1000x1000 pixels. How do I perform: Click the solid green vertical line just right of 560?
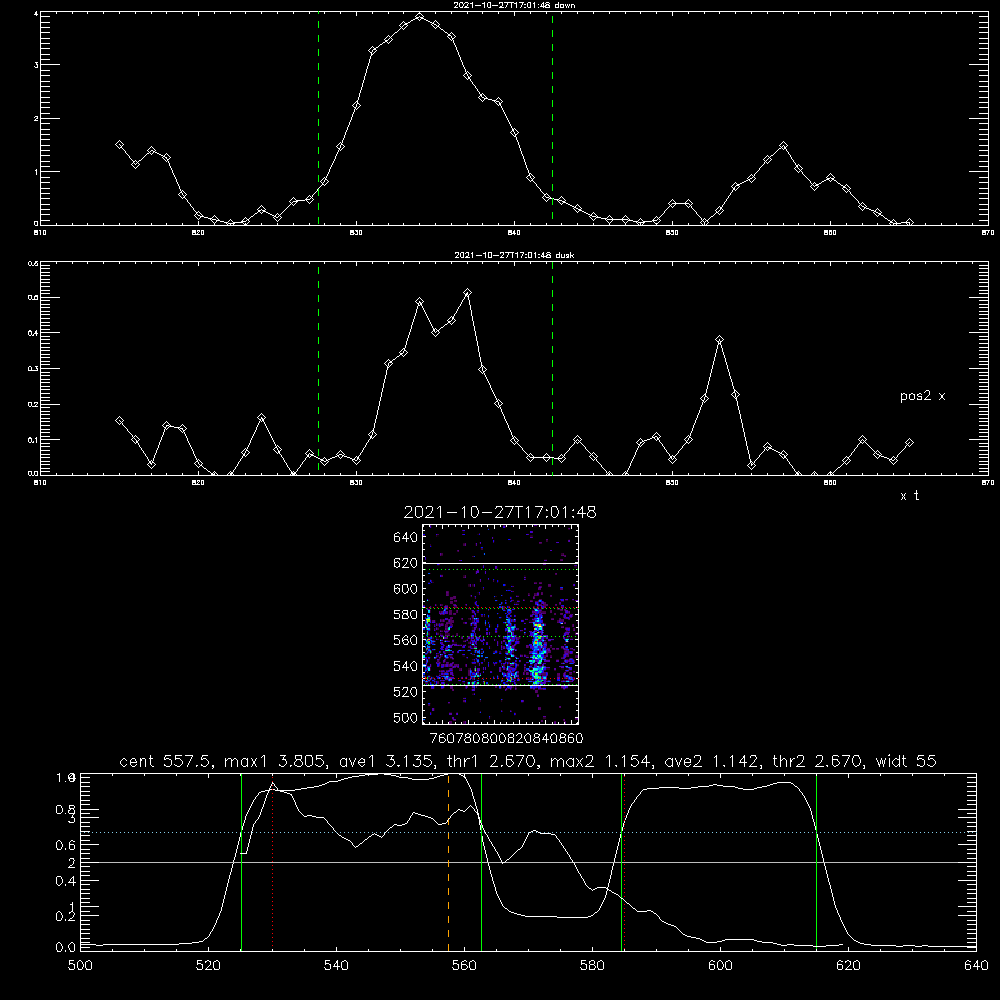coord(482,861)
